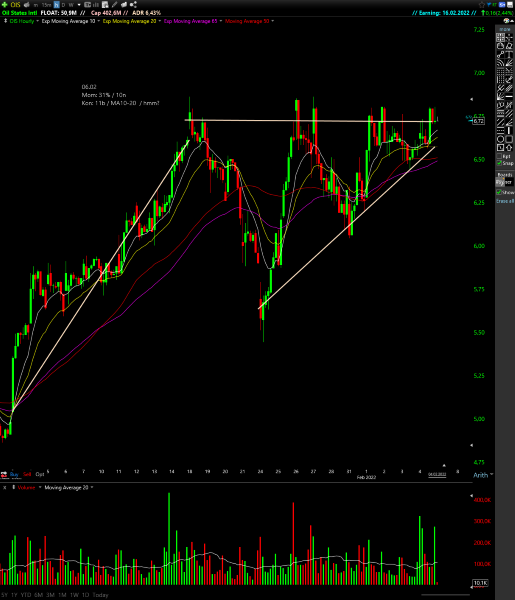
Task: Select the pencil drawing icon in top toolbar
Action: tap(114, 5)
